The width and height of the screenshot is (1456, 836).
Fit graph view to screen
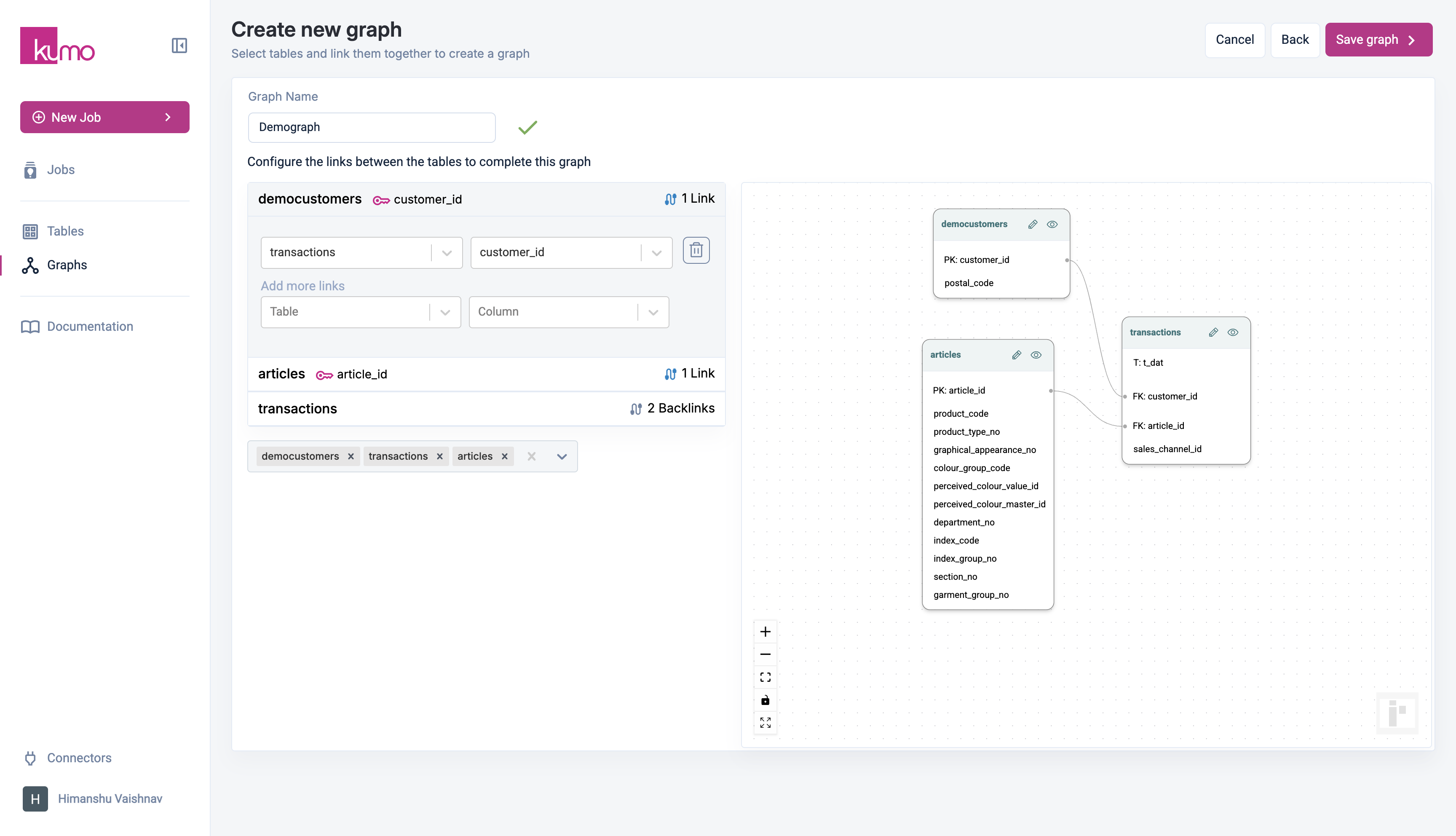pos(765,677)
